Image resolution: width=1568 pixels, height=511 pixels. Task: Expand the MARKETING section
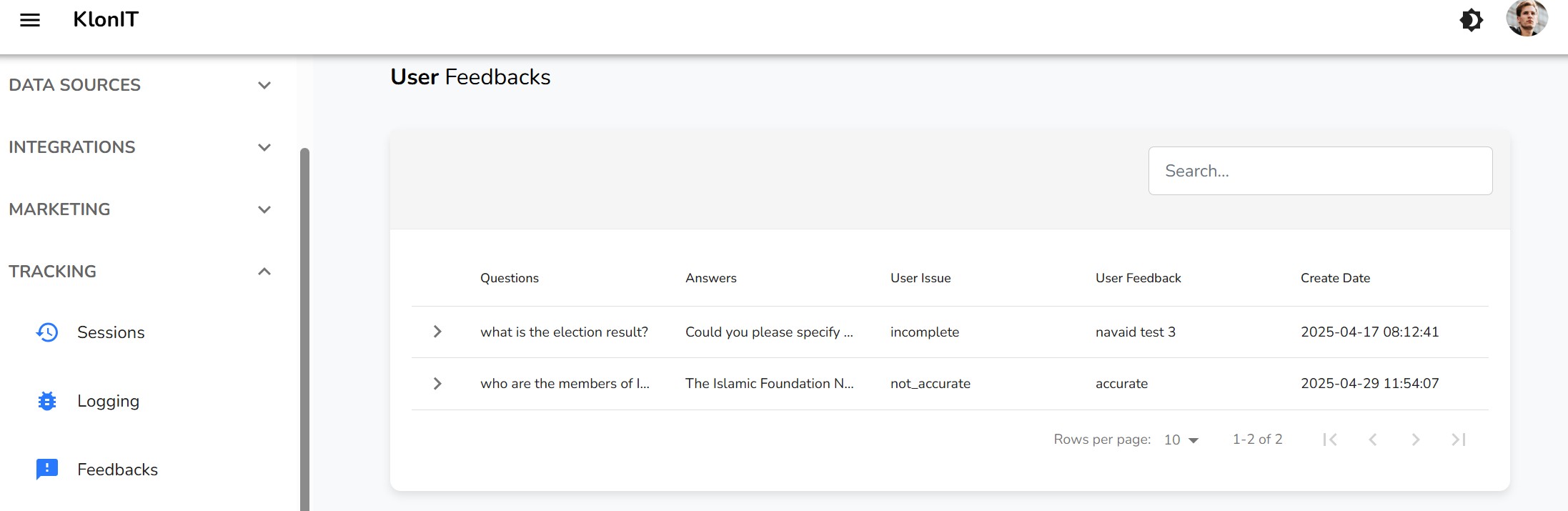click(264, 209)
